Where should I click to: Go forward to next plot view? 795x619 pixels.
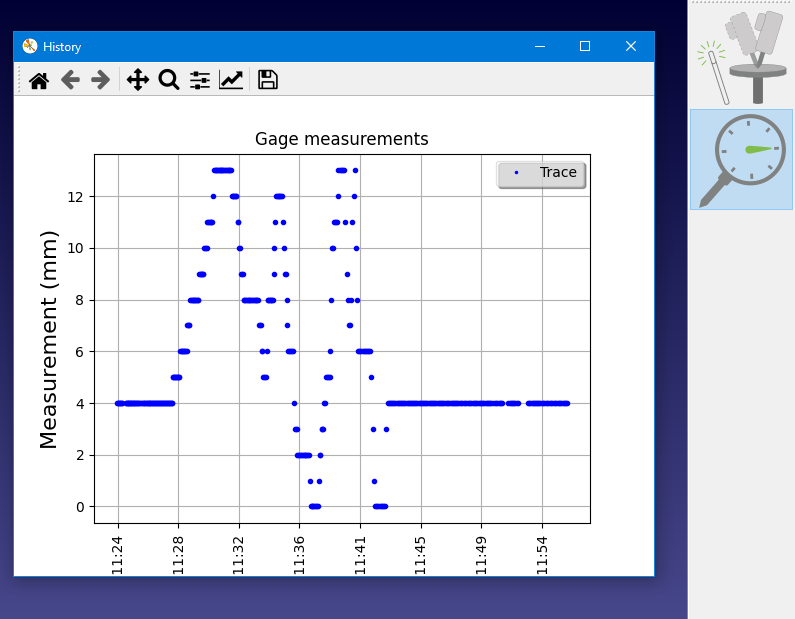click(x=100, y=80)
